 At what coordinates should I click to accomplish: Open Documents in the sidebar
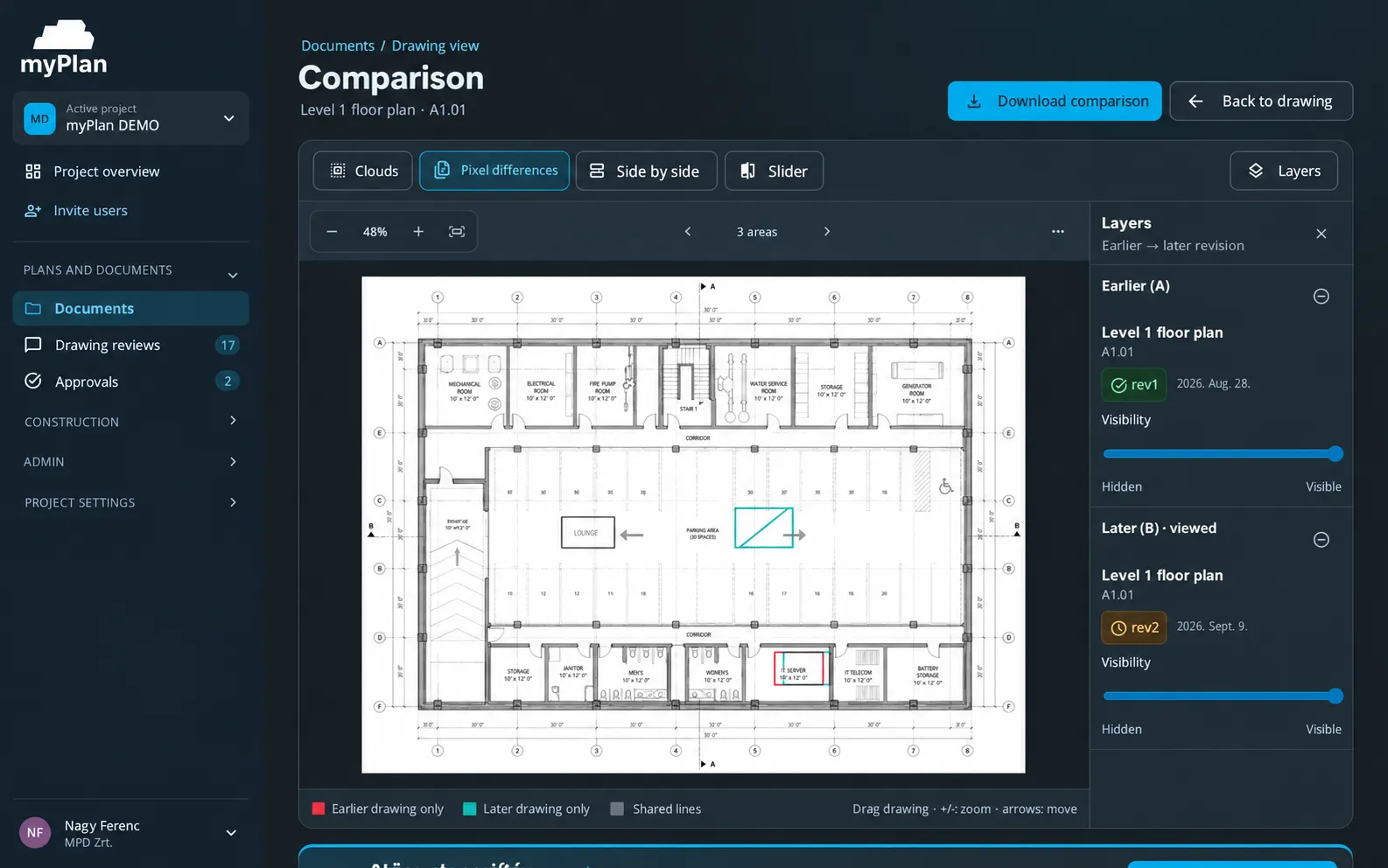(131, 309)
